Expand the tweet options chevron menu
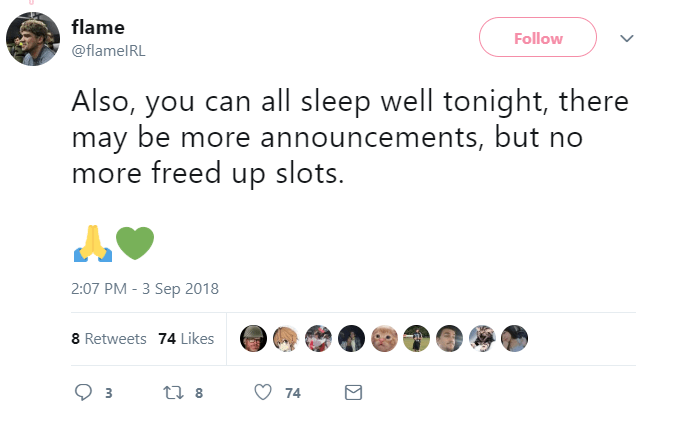 coord(627,38)
